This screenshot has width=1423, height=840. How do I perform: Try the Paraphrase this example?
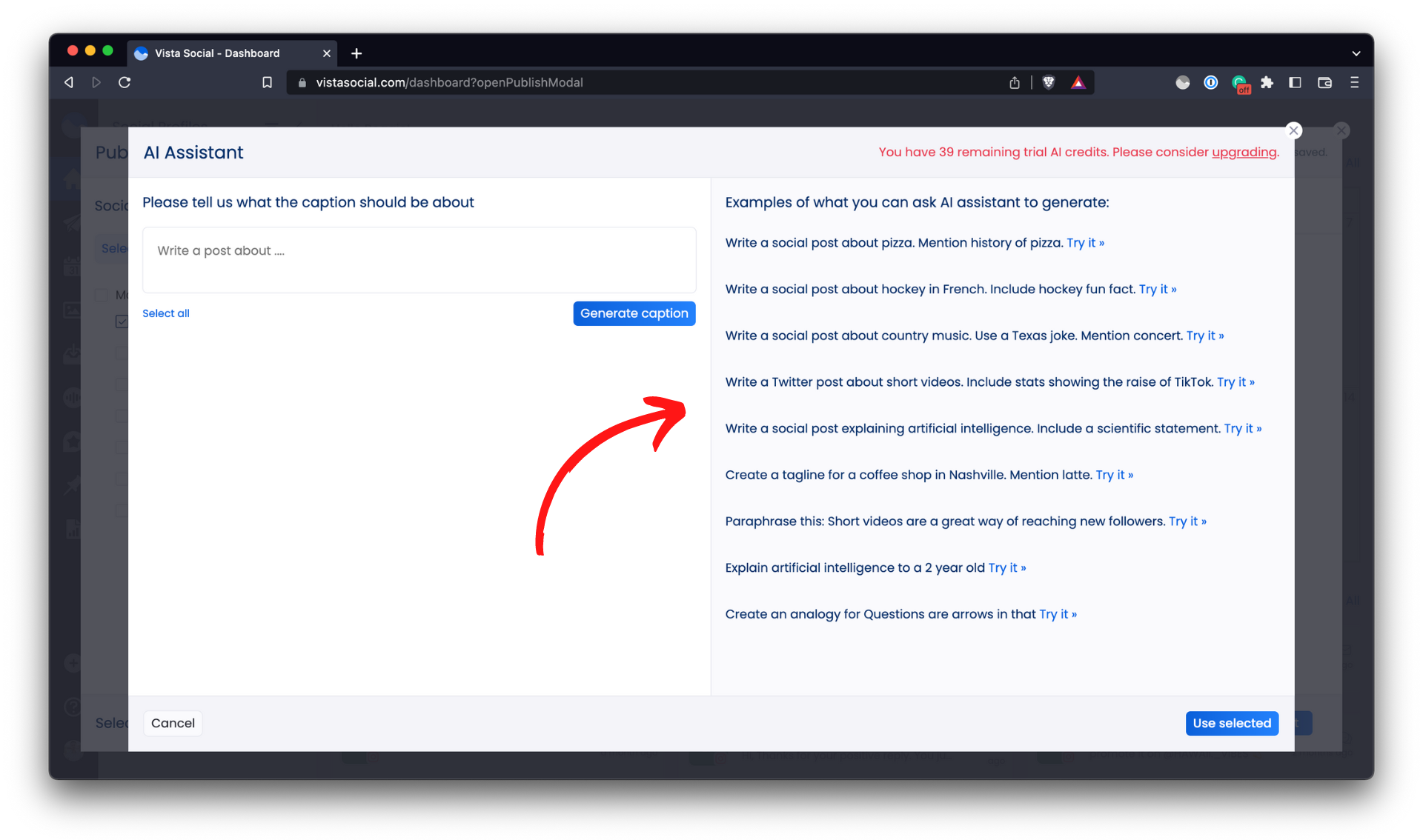click(x=1187, y=521)
